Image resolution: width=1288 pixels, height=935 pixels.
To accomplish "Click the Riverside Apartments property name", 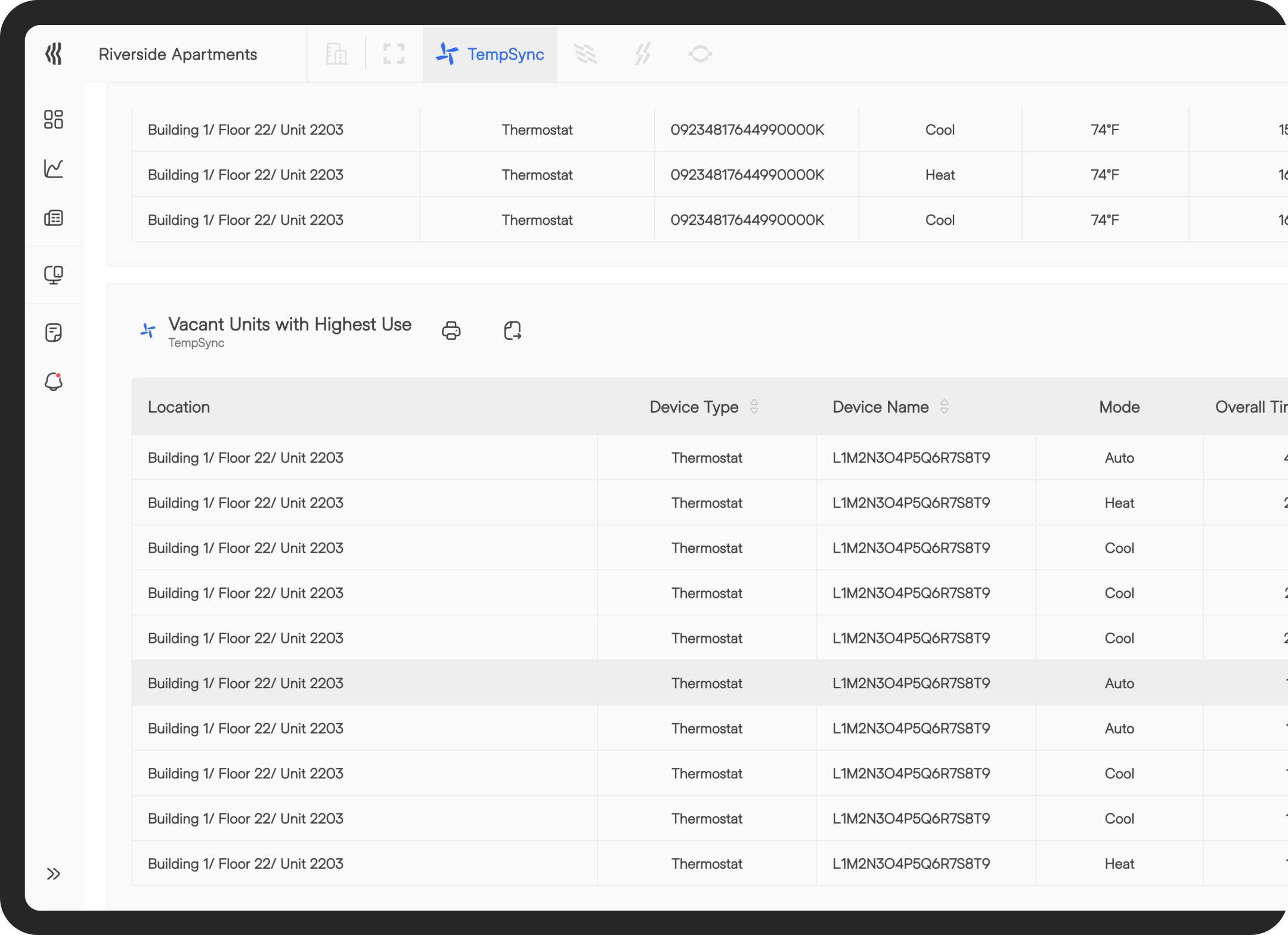I will click(x=178, y=54).
